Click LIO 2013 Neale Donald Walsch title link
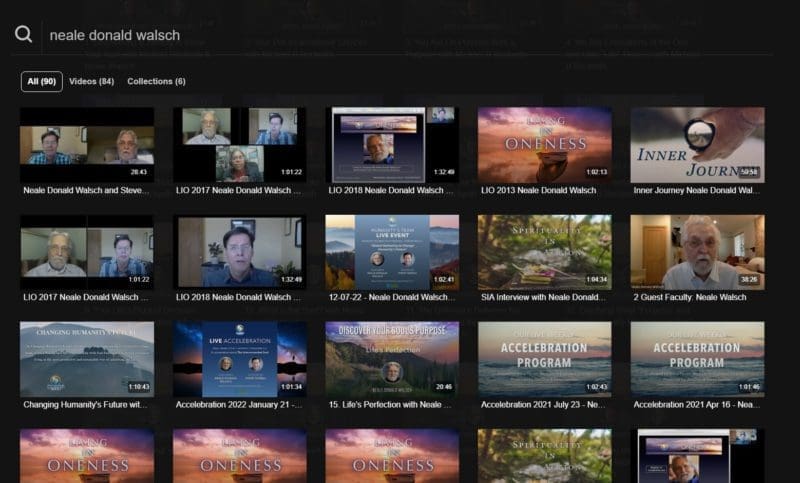Screen dimensions: 800x483 coord(538,190)
